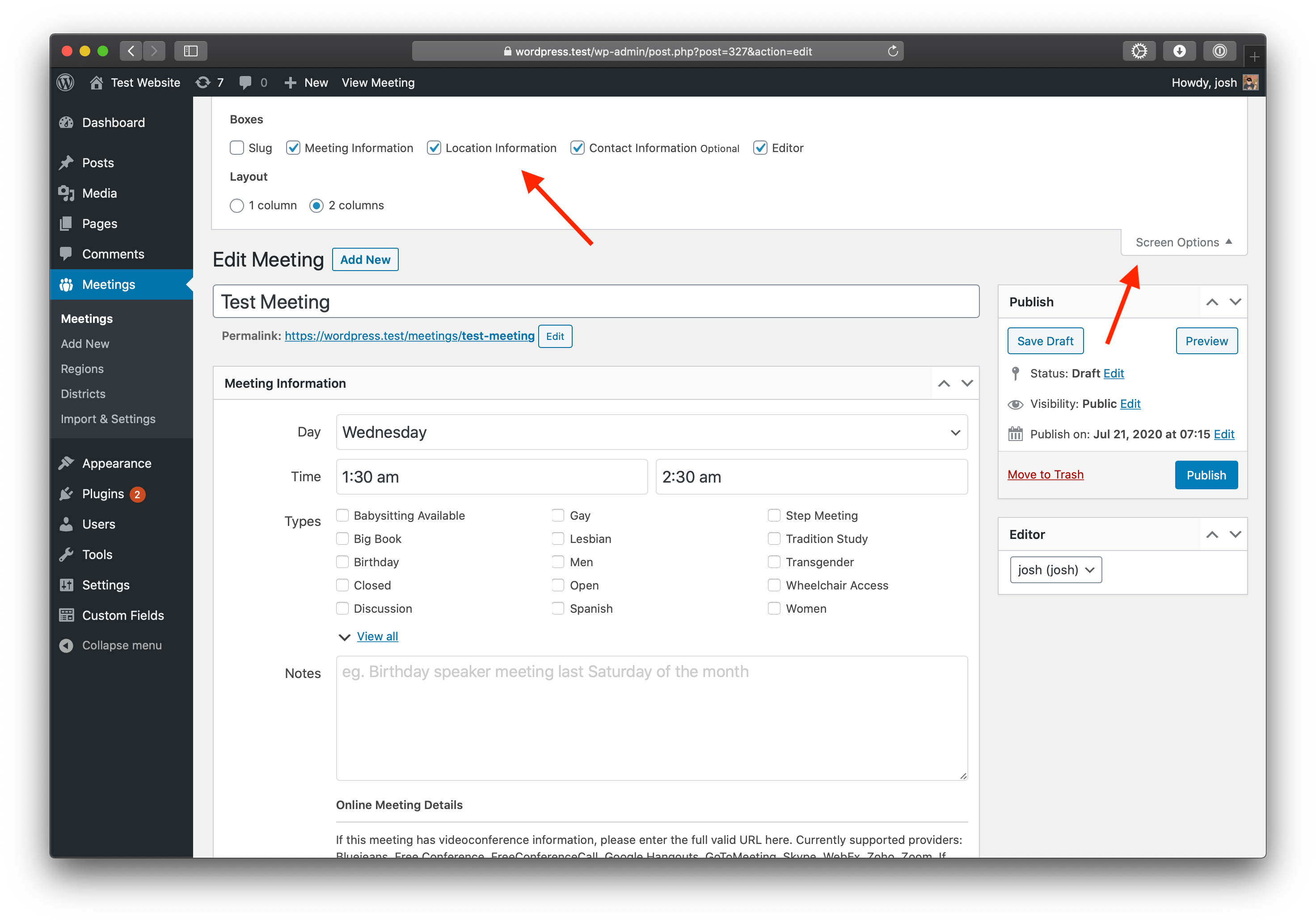Viewport: 1316px width, 924px height.
Task: Open the Day dropdown showing Wednesday
Action: 651,432
